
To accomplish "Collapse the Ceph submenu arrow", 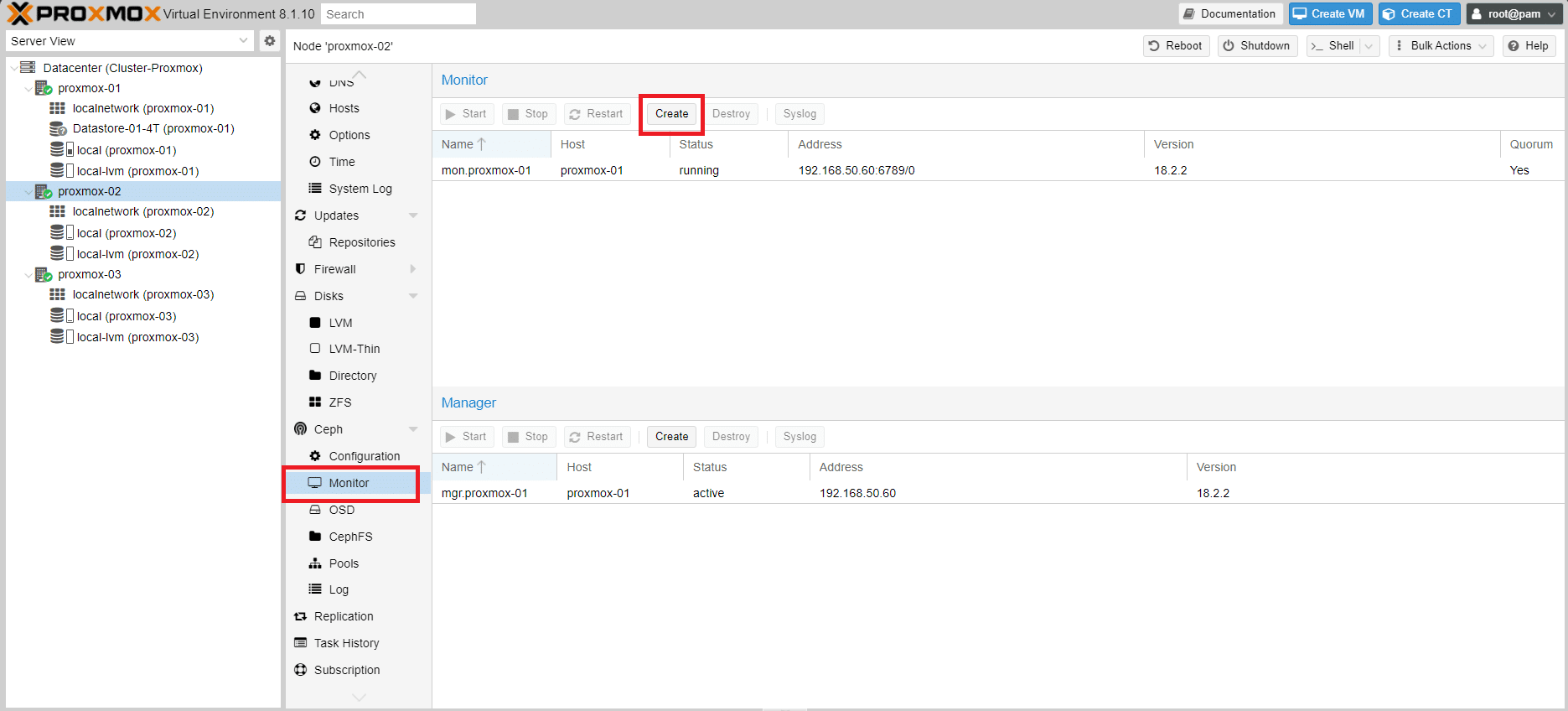I will click(x=413, y=429).
